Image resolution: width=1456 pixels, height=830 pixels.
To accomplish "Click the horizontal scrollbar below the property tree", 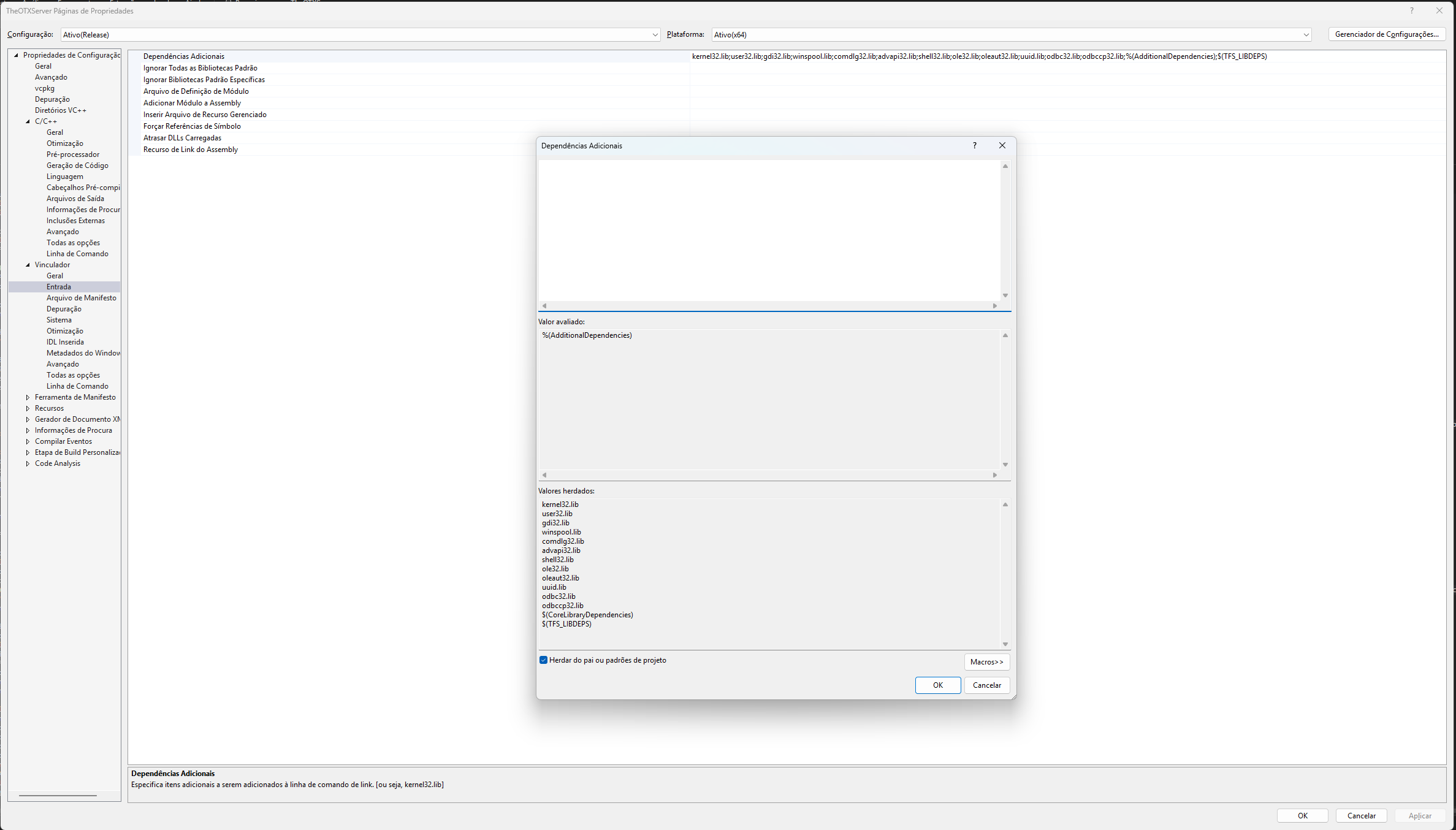I will coord(58,796).
